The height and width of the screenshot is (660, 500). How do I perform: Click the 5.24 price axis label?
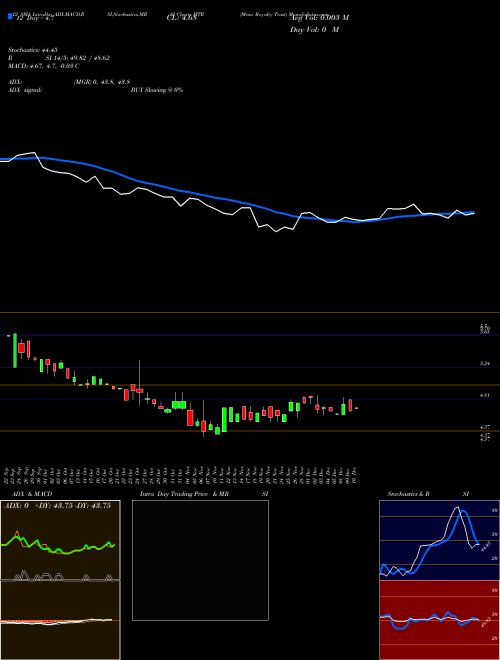pyautogui.click(x=485, y=364)
